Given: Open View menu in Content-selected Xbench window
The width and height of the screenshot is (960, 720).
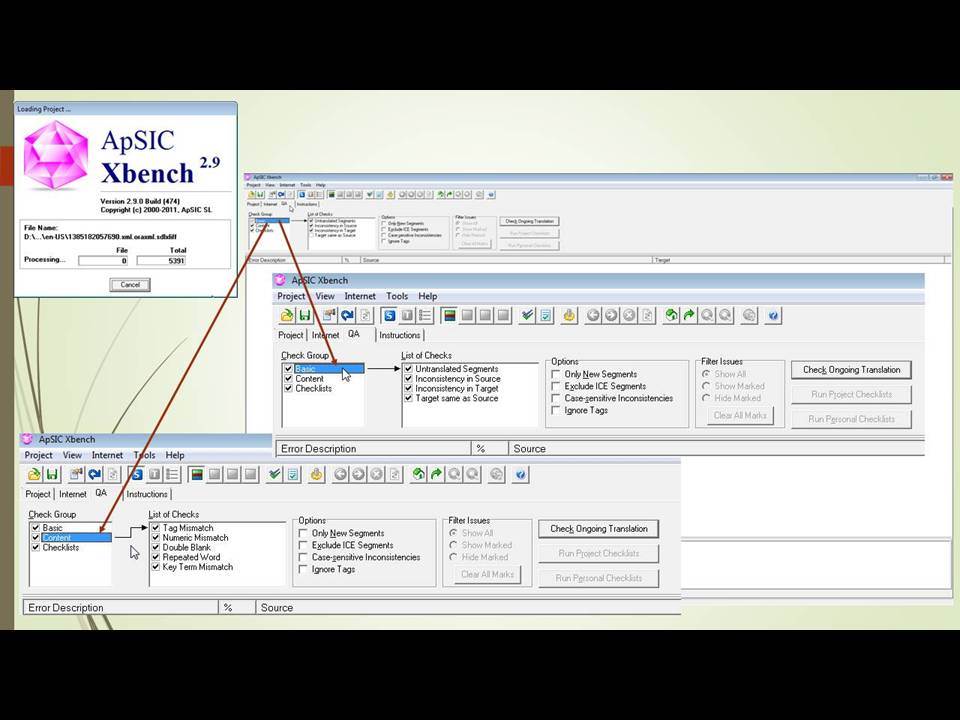Looking at the screenshot, I should 72,456.
